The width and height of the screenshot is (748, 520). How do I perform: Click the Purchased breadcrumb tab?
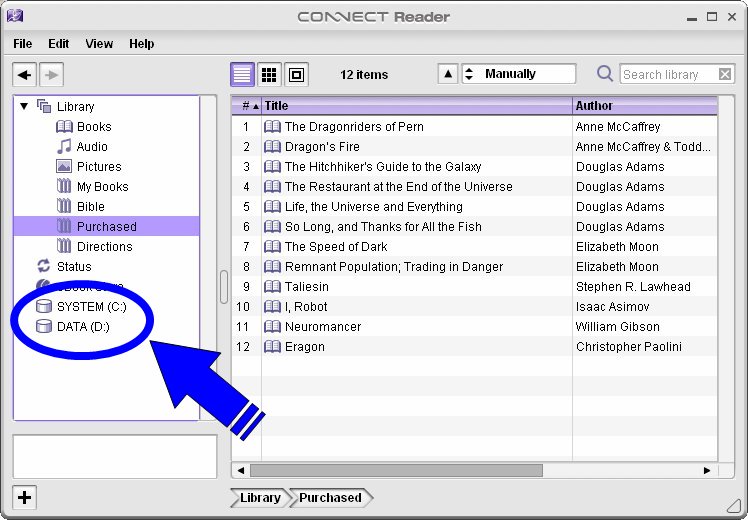point(330,498)
